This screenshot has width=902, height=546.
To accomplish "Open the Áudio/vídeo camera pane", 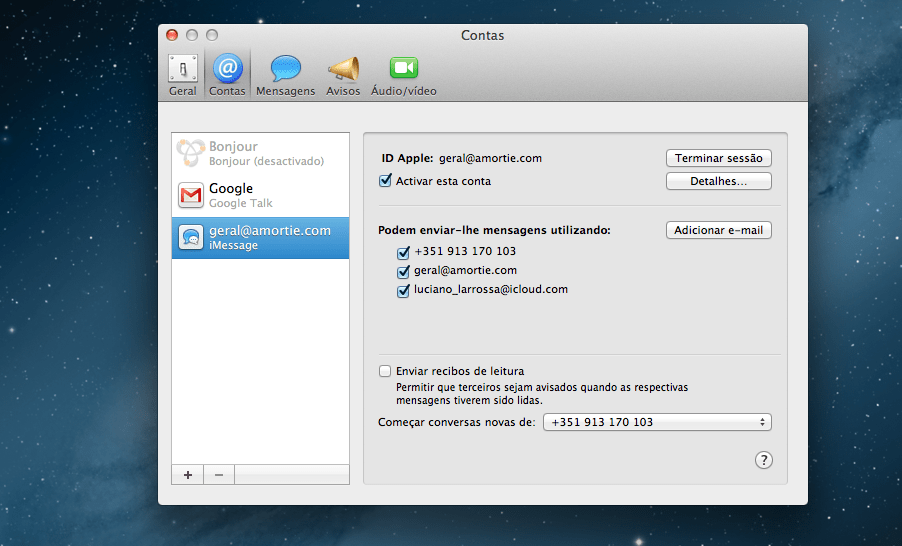I will tap(404, 75).
